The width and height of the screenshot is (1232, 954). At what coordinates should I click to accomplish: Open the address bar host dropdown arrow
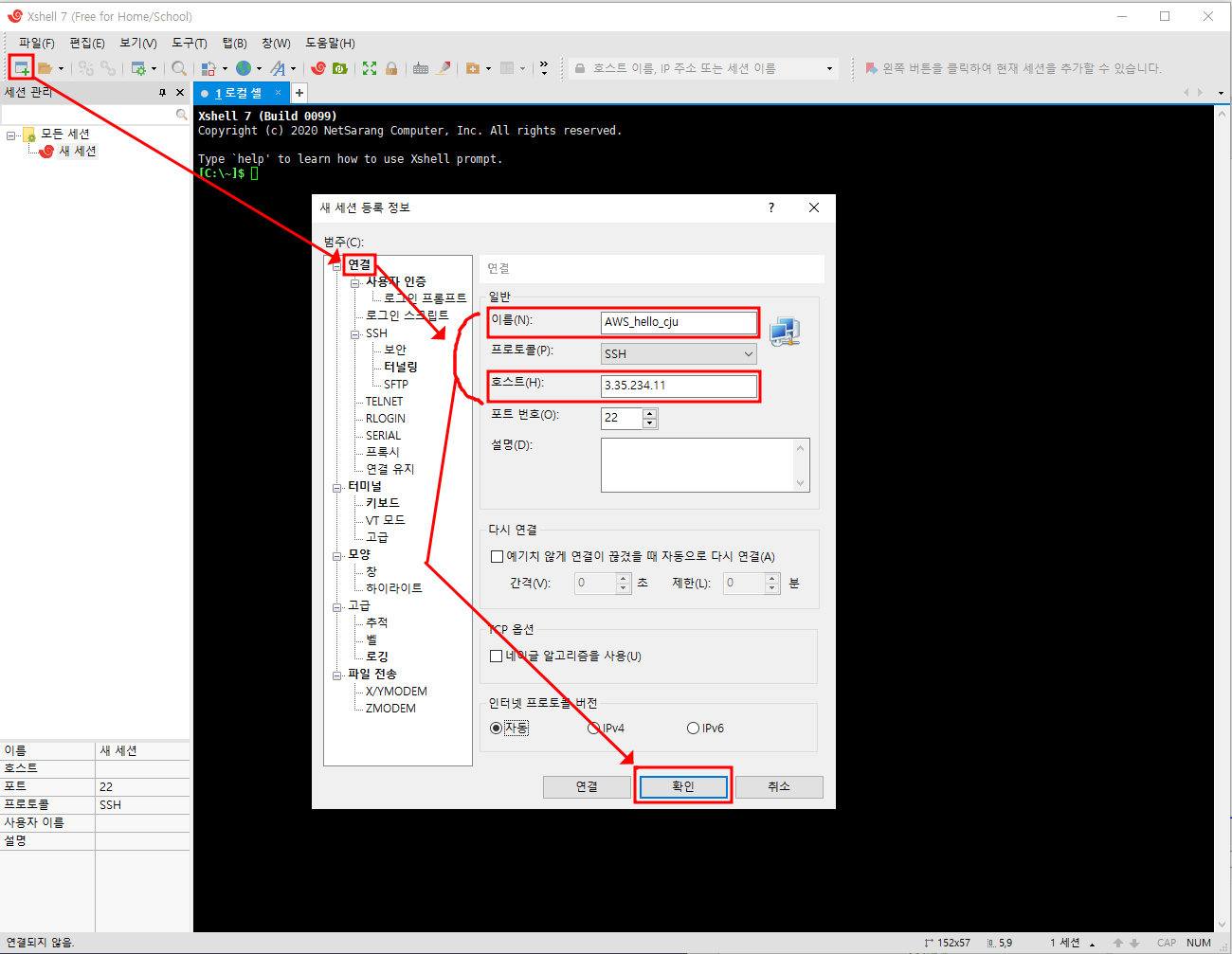click(829, 68)
